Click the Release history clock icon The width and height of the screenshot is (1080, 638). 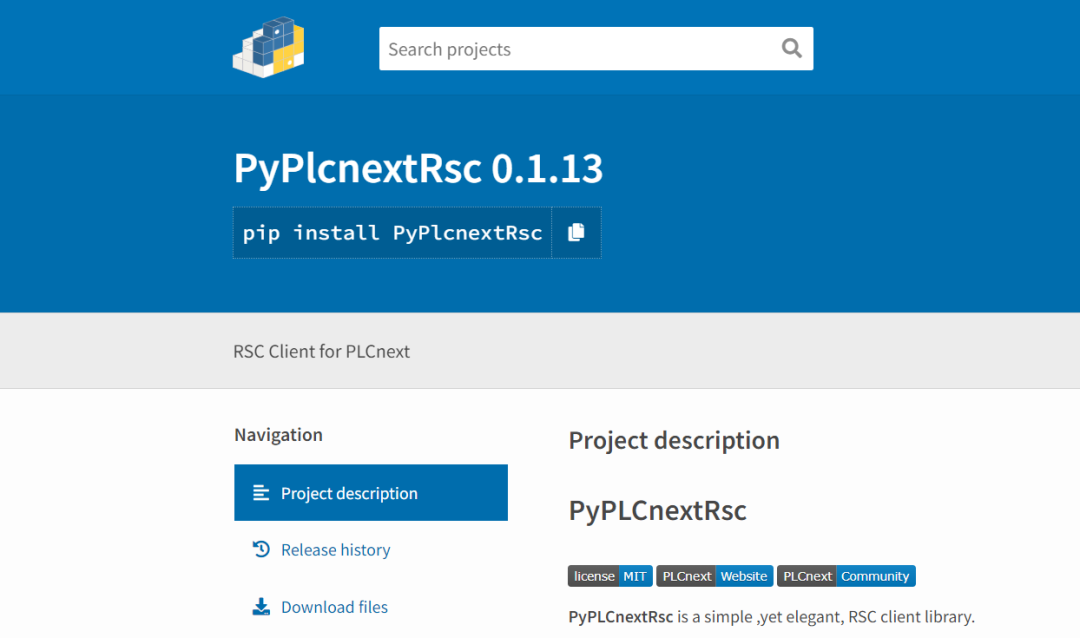[261, 549]
